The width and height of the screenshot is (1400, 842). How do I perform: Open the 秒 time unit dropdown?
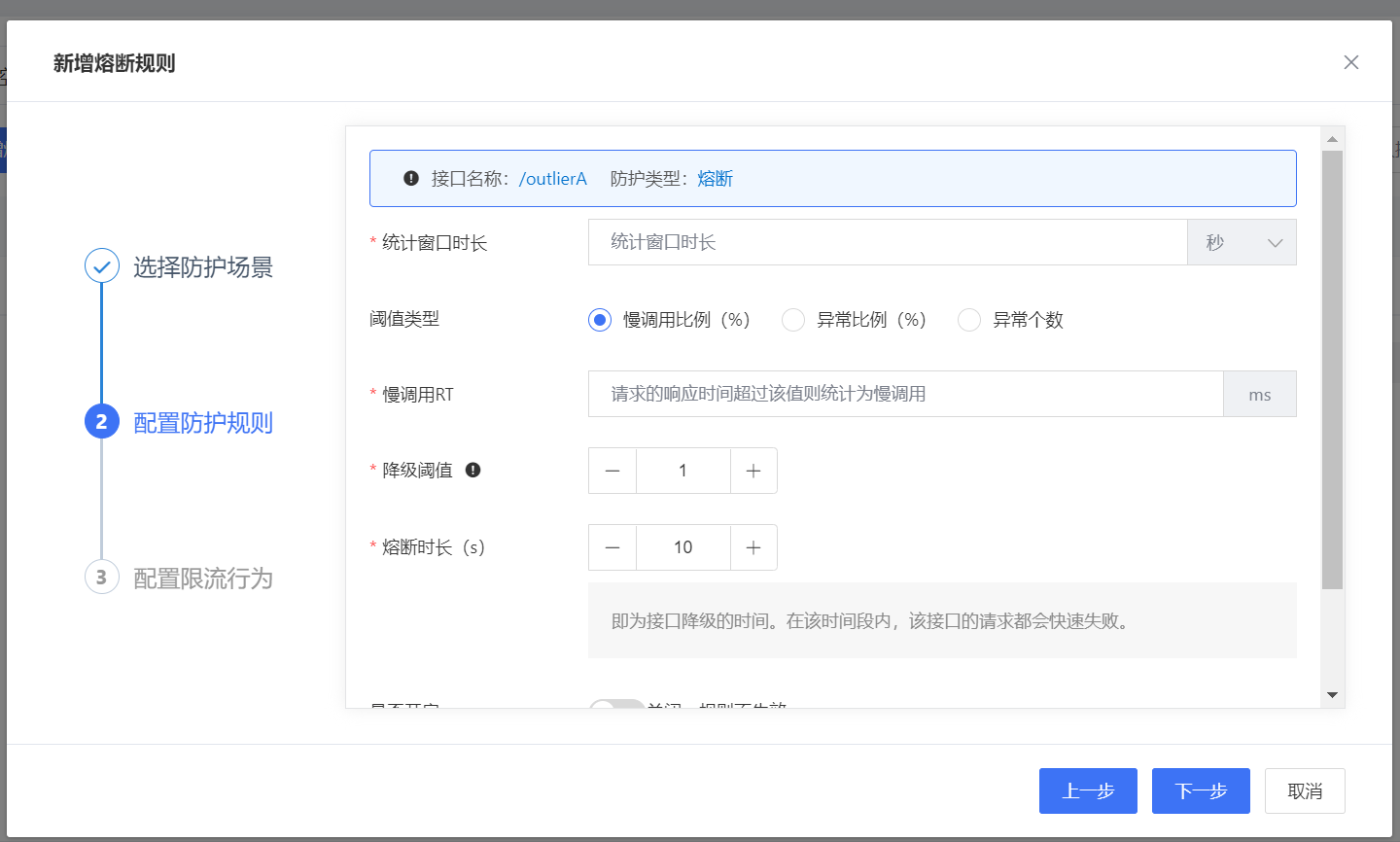coord(1242,242)
